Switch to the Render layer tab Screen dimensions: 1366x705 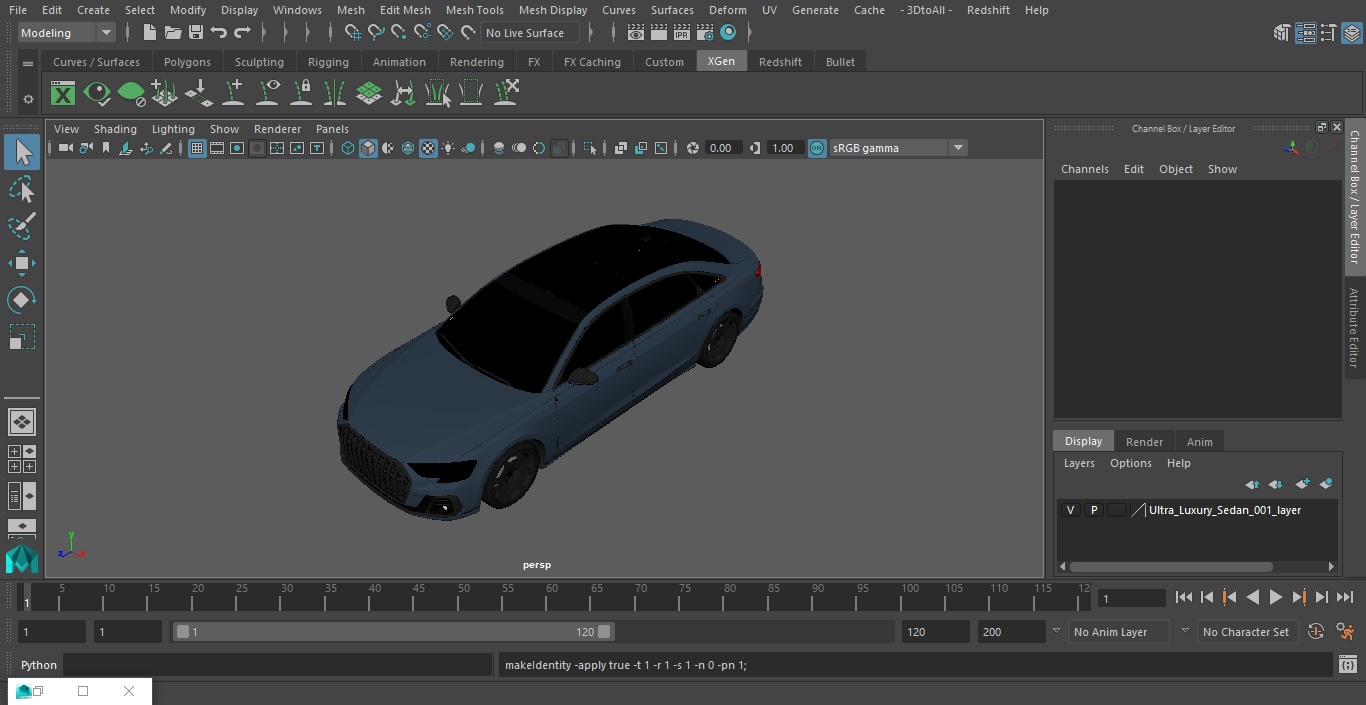coord(1144,442)
